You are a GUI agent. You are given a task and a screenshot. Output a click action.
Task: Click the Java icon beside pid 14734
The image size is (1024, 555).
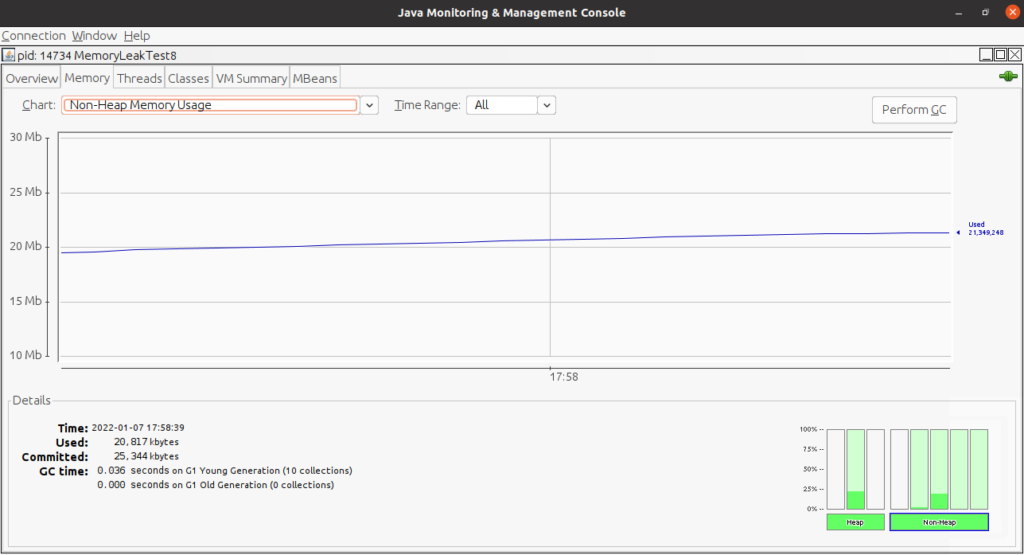pyautogui.click(x=9, y=56)
